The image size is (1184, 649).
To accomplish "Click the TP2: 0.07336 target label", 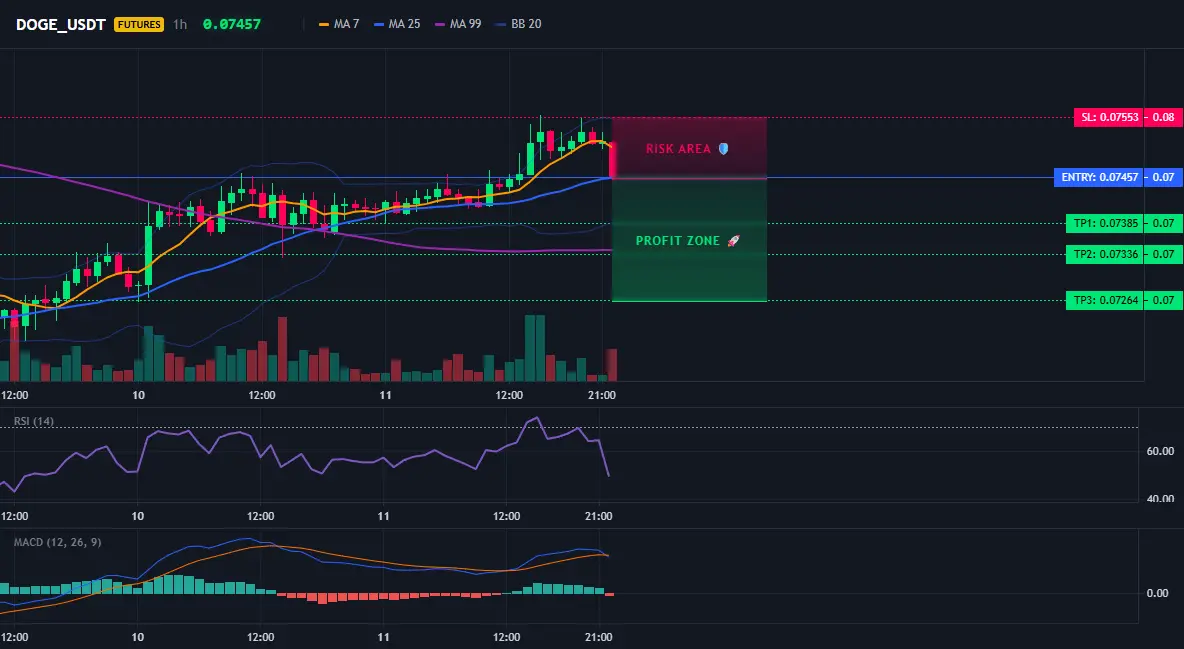I will tap(1105, 254).
